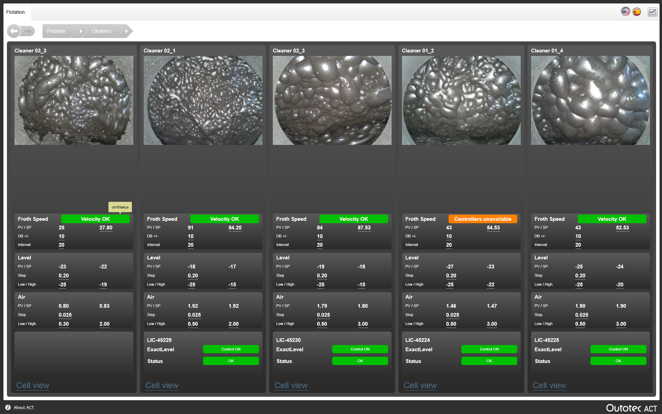Edit froth speed setpoint 27.80 in Cleaner 03_3
662x414 pixels.
pyautogui.click(x=106, y=228)
